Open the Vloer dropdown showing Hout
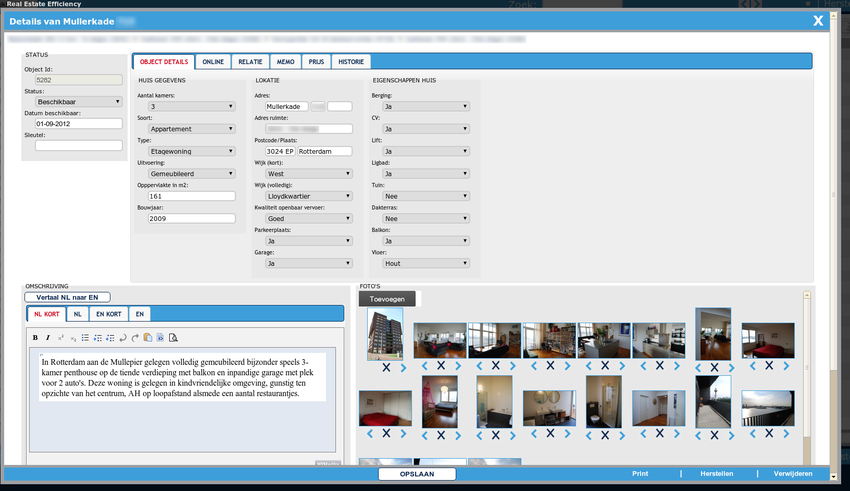Screen dimensions: 850x491 (426, 263)
